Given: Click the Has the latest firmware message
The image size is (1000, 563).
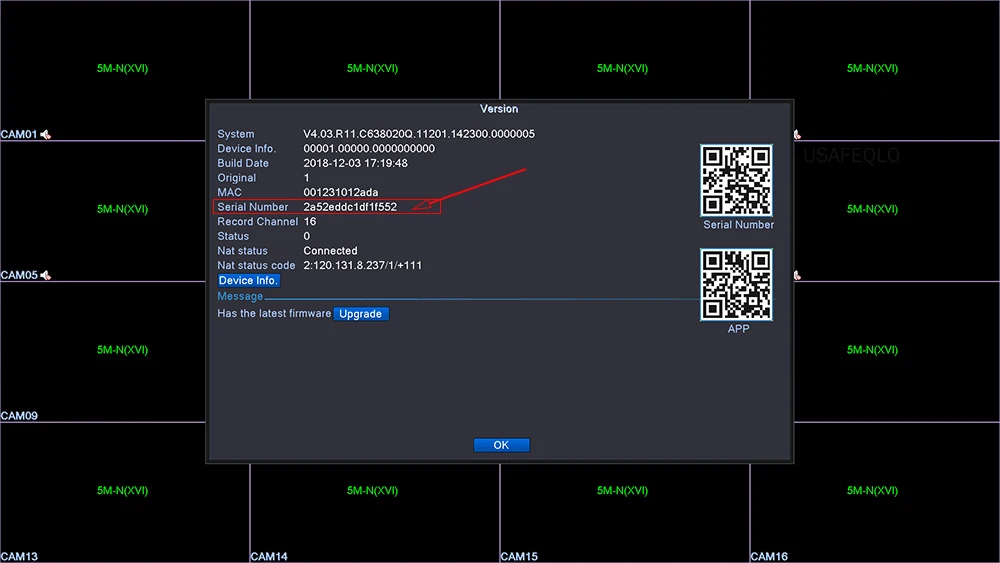Looking at the screenshot, I should [274, 313].
